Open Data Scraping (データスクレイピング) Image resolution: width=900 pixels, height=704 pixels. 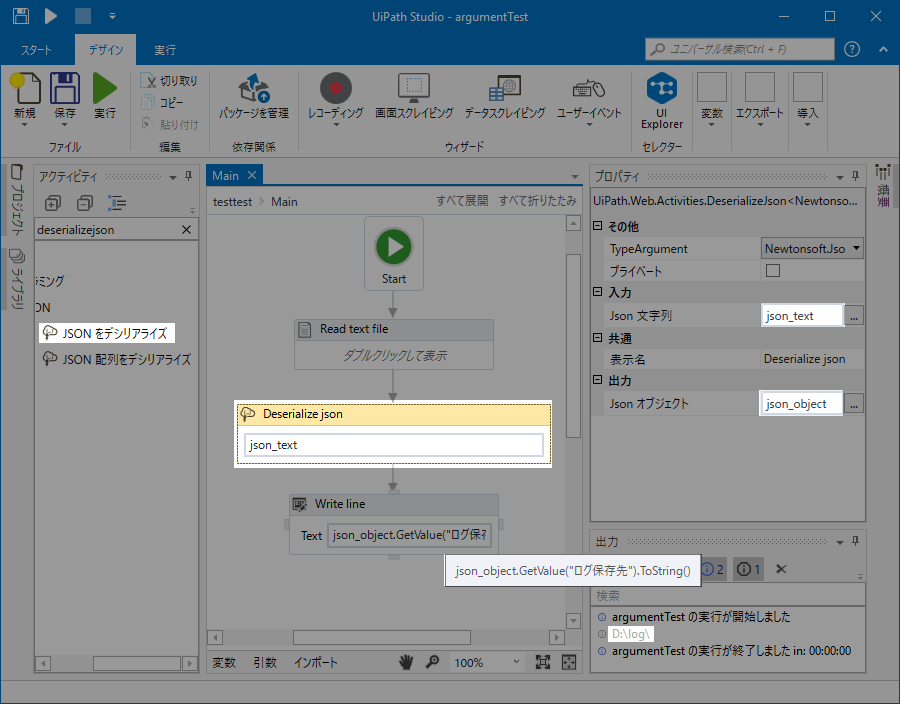click(x=505, y=96)
